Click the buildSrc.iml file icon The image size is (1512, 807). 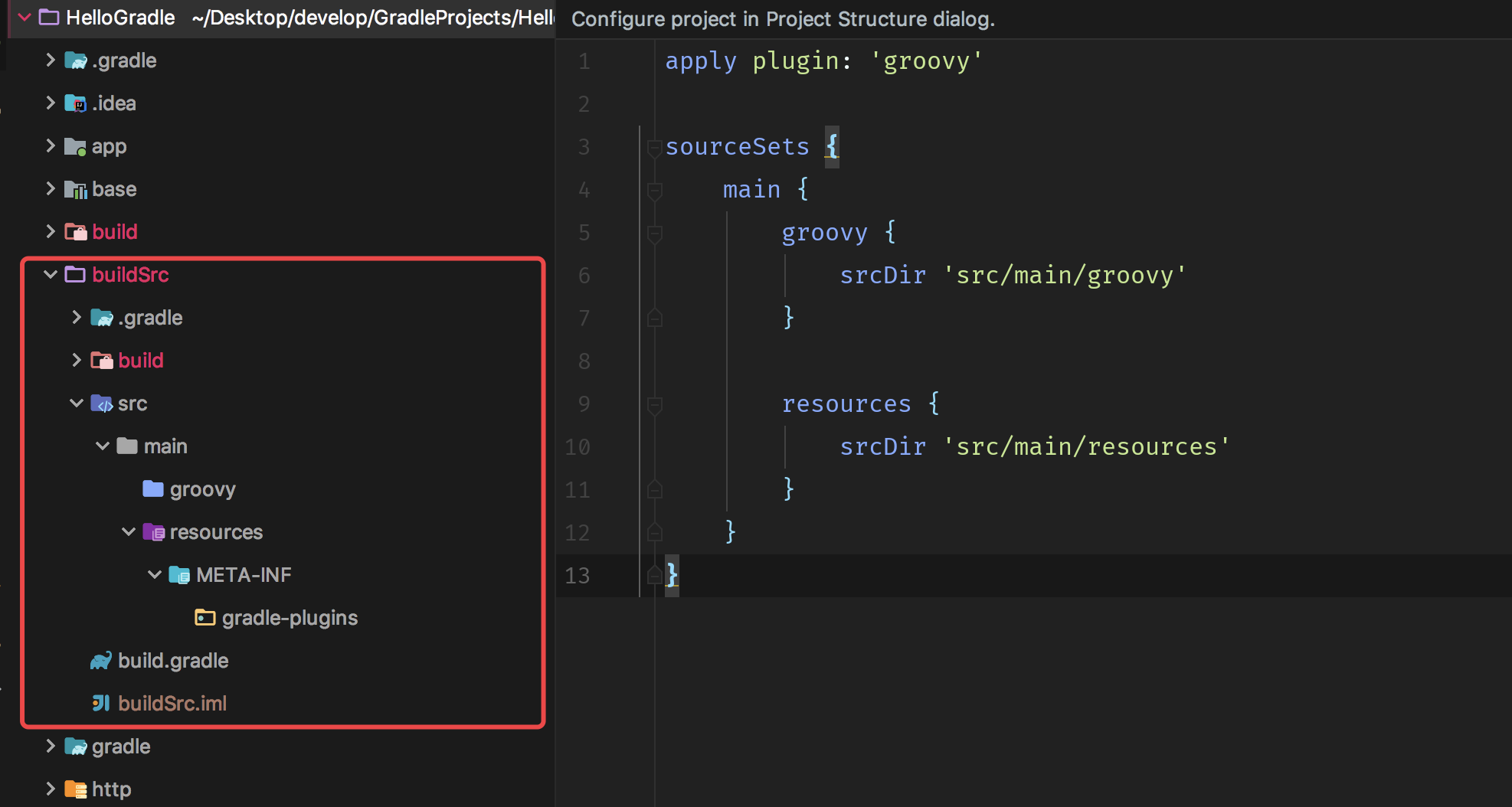click(101, 704)
